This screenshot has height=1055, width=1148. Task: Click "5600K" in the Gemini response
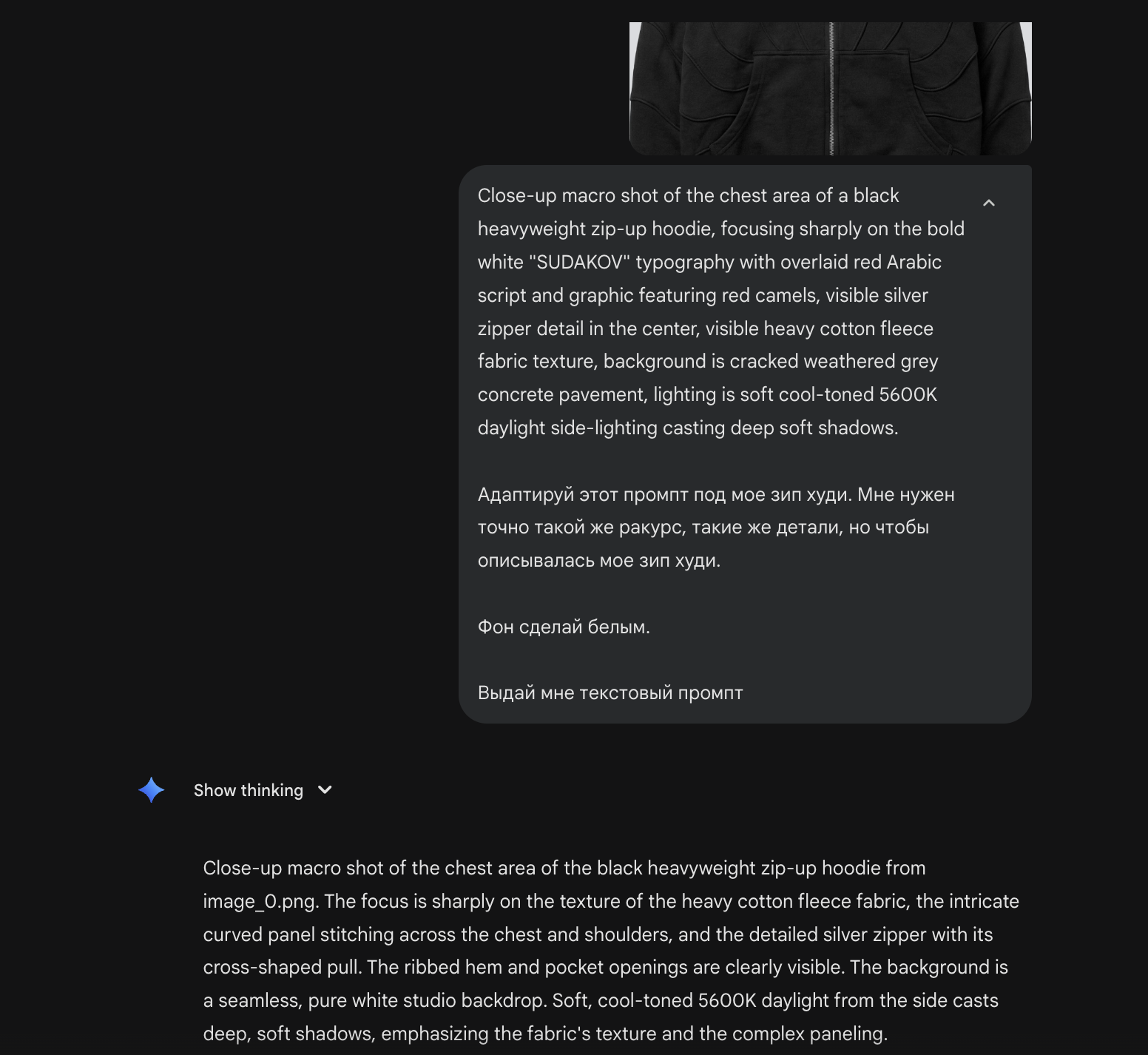[x=727, y=1001]
